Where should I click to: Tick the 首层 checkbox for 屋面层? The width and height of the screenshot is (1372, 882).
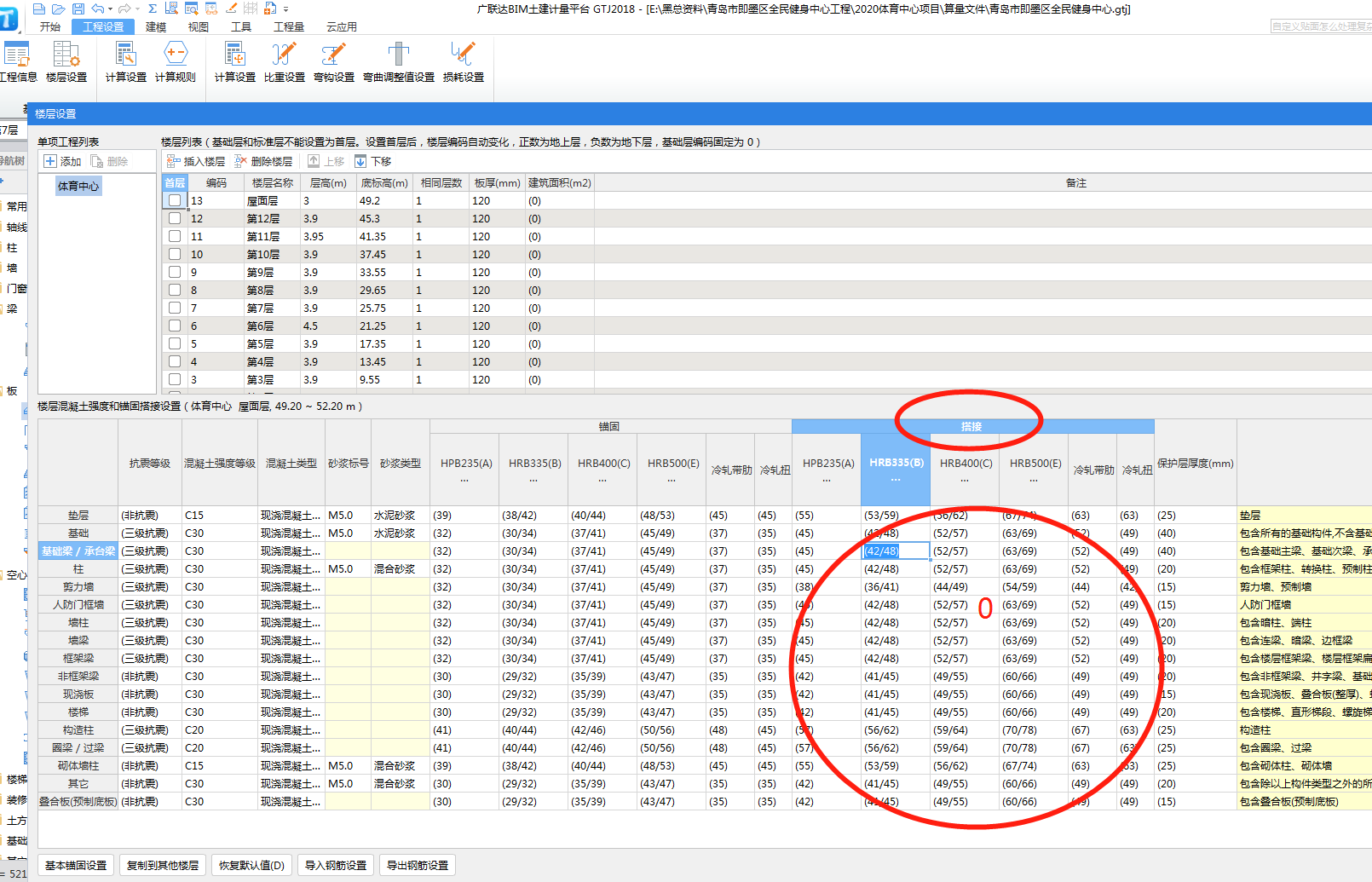175,200
